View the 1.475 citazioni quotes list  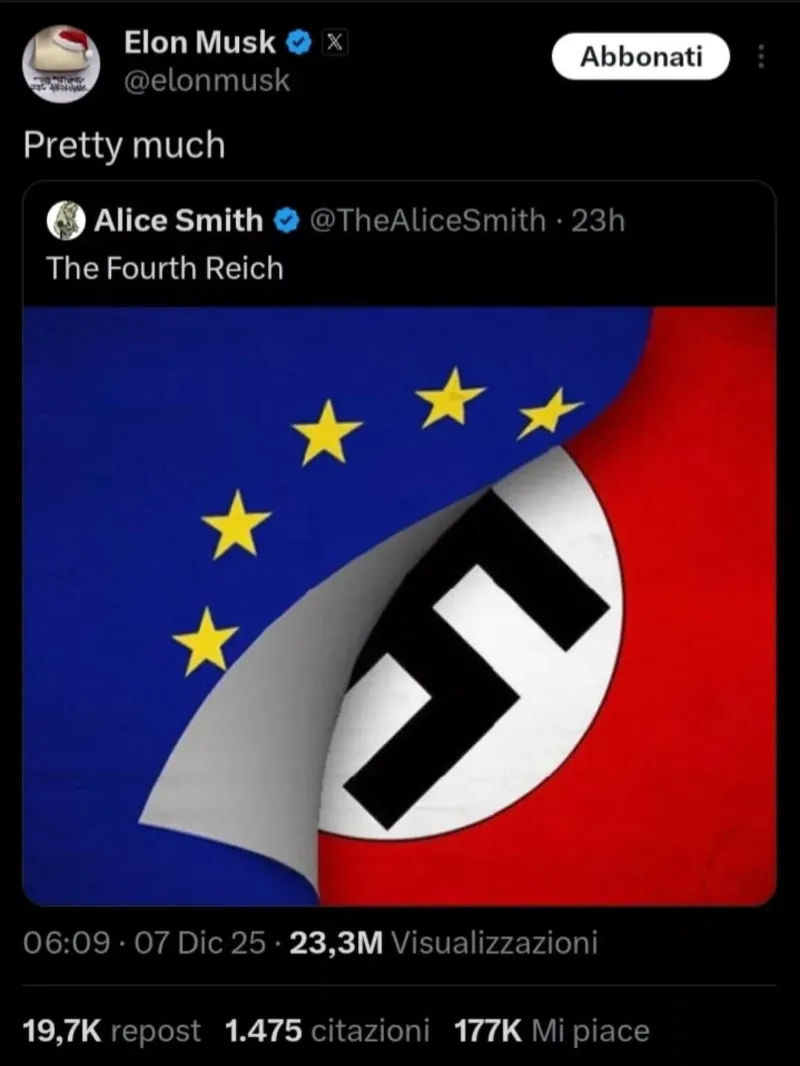tap(327, 1030)
